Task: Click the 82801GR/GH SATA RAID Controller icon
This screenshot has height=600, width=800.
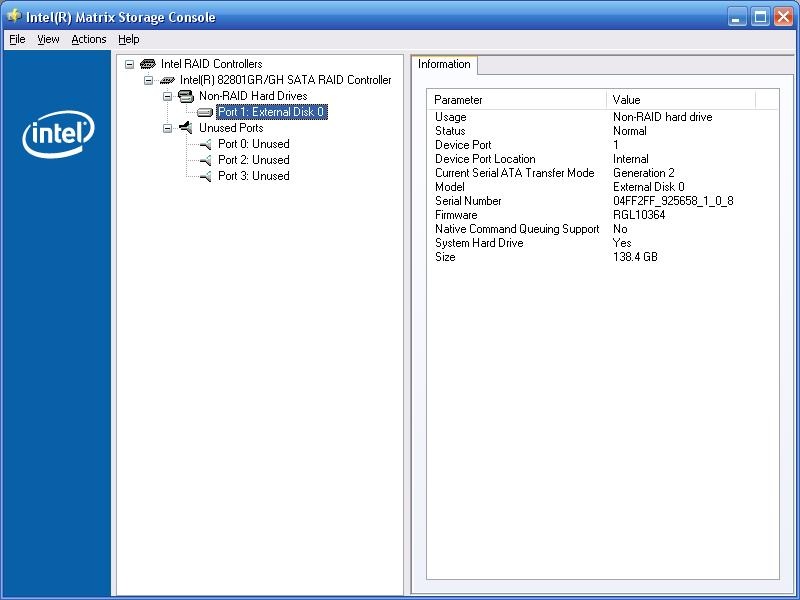Action: tap(166, 80)
